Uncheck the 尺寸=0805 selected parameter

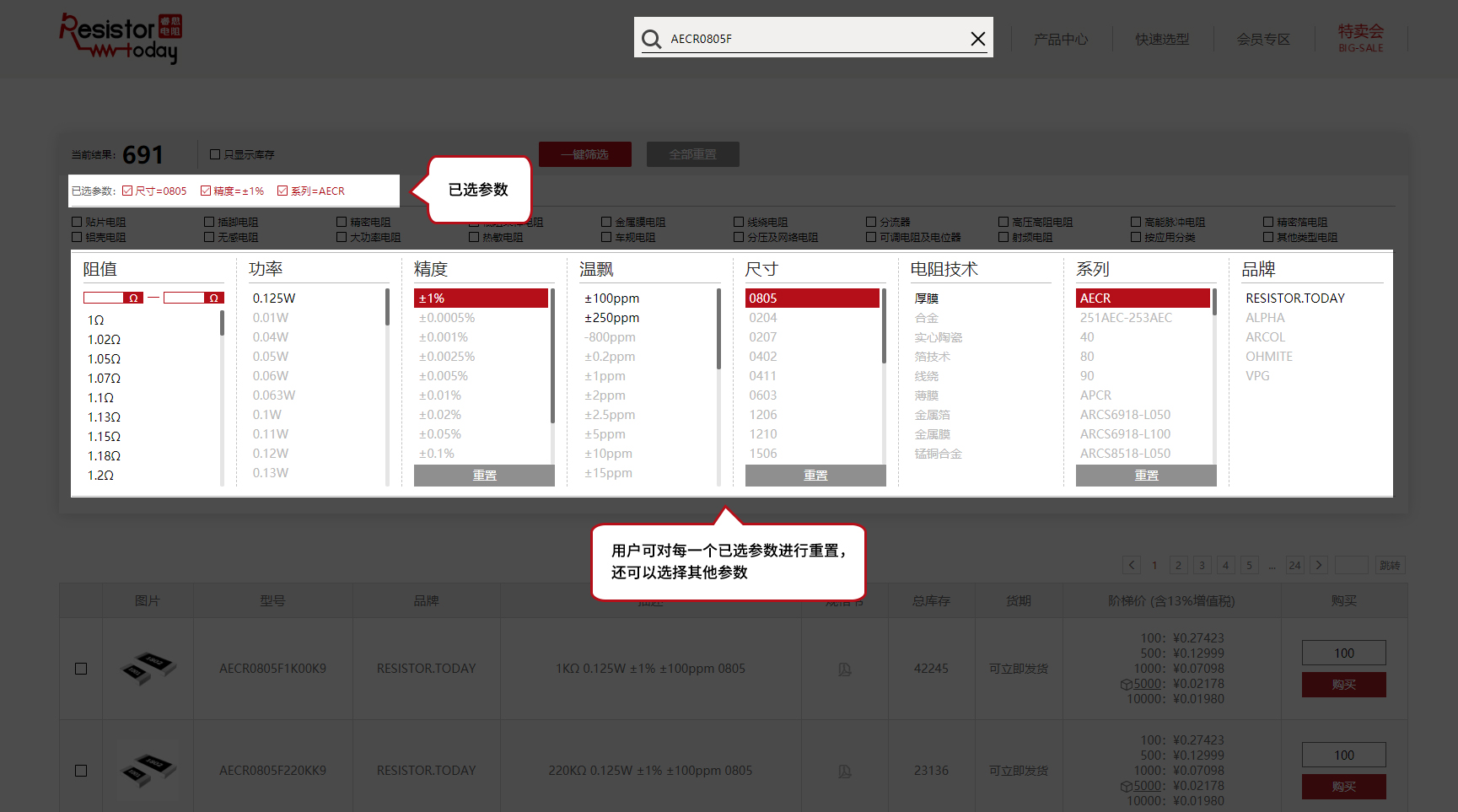127,191
